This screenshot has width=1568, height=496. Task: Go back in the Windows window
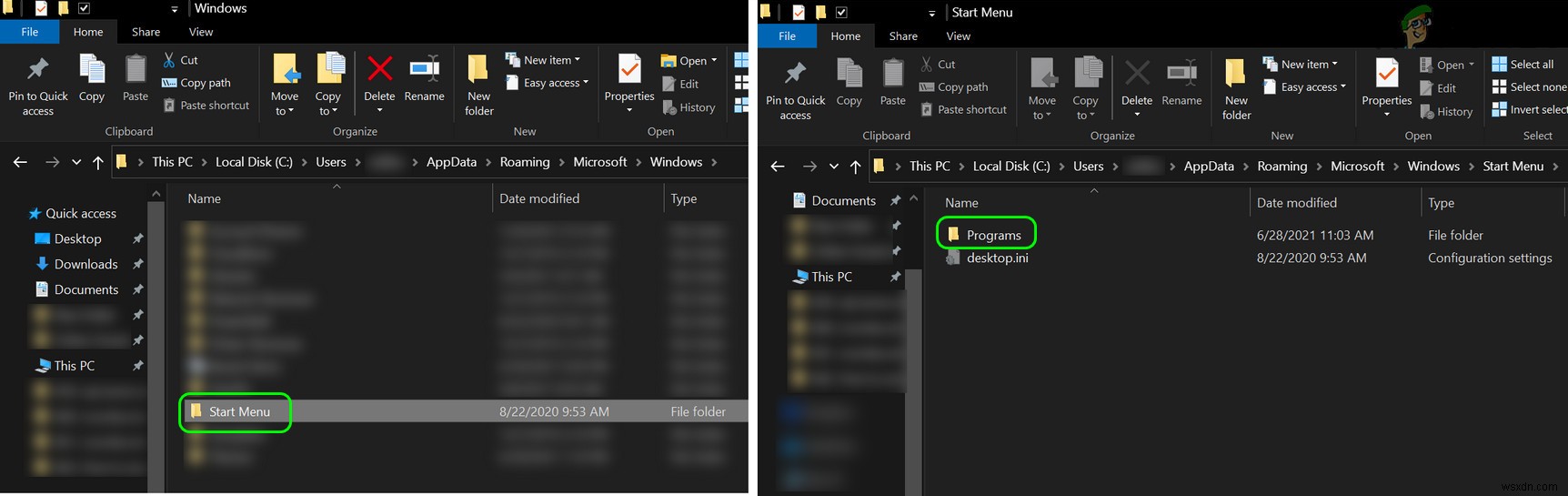click(x=20, y=162)
